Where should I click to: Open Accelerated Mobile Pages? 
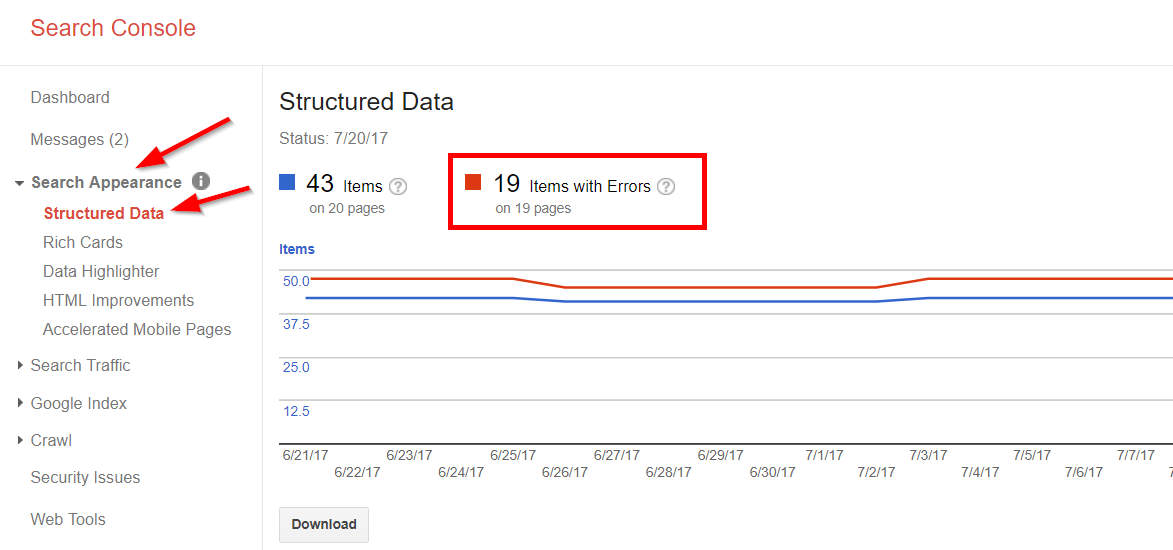tap(137, 329)
